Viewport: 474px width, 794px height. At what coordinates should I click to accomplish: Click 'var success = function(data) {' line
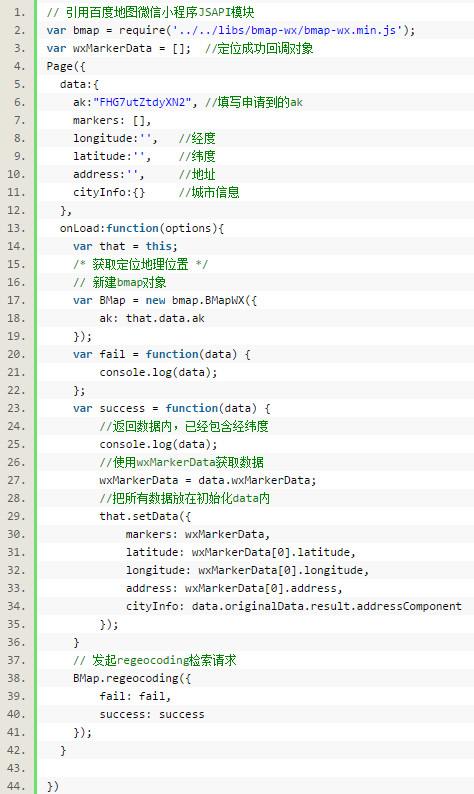pyautogui.click(x=172, y=408)
